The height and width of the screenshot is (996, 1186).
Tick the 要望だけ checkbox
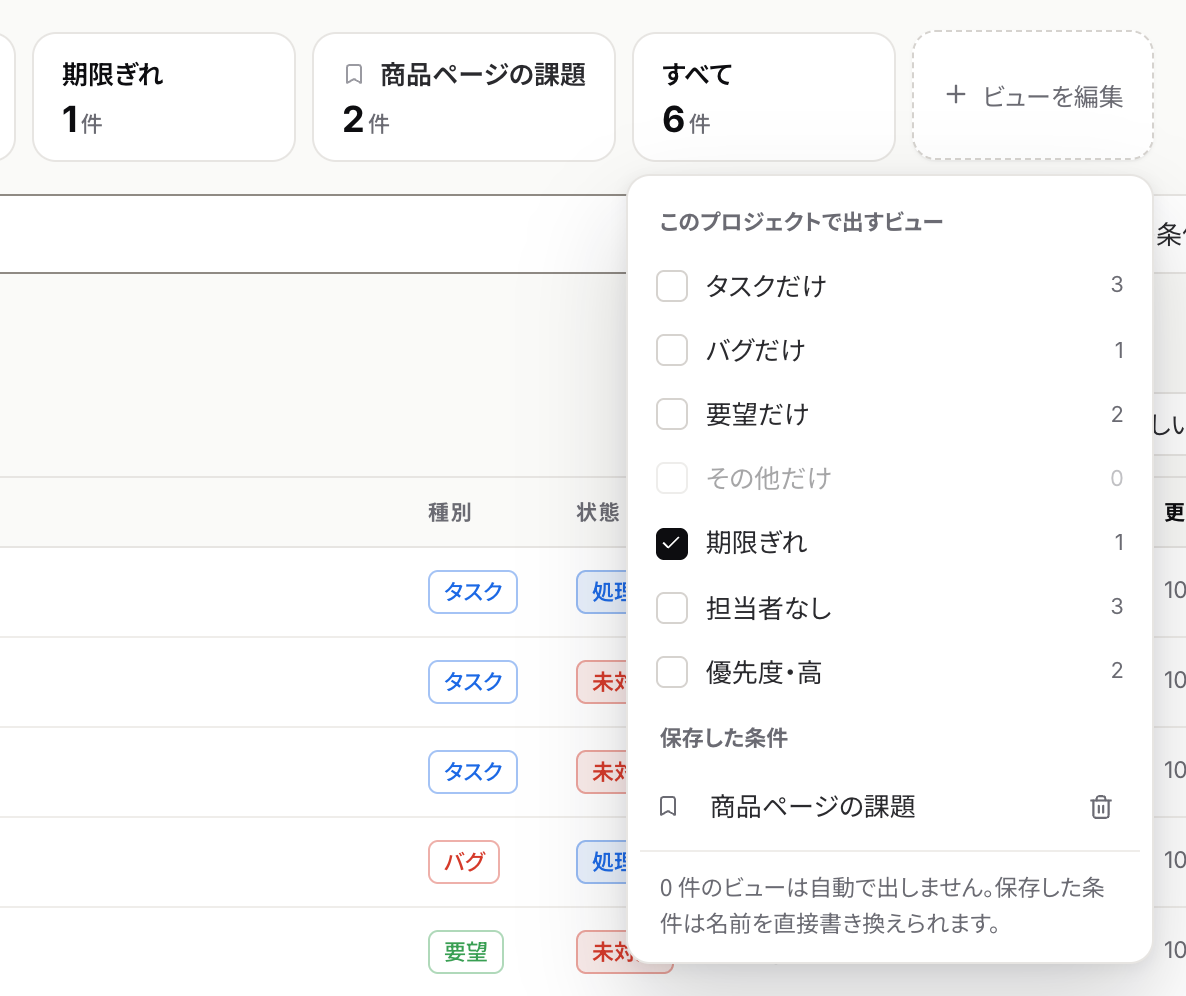672,414
